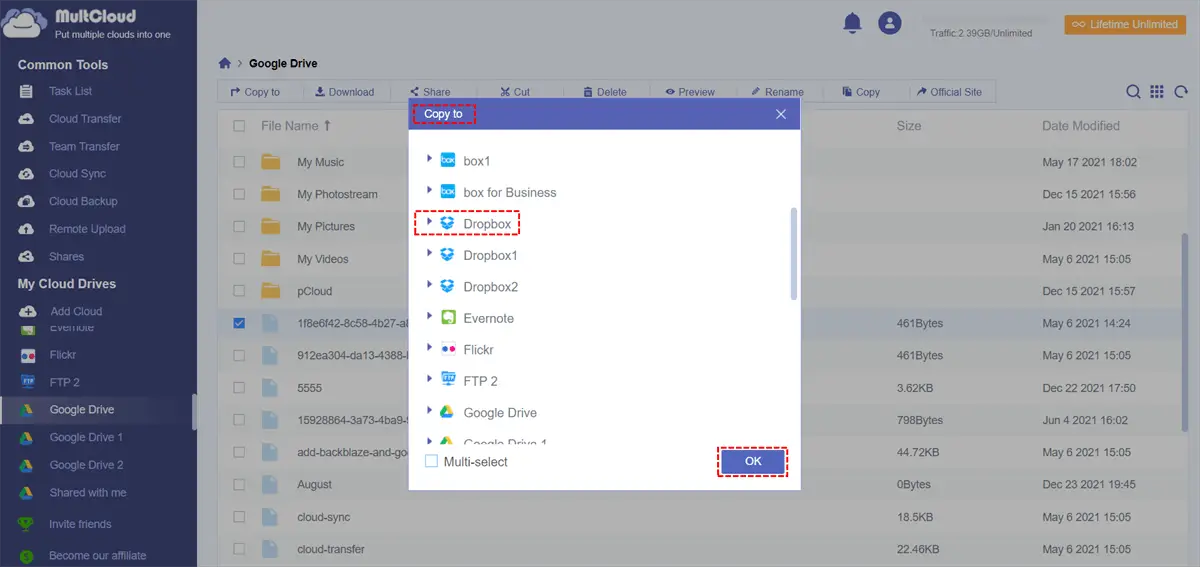Open the notifications bell icon

[x=852, y=23]
